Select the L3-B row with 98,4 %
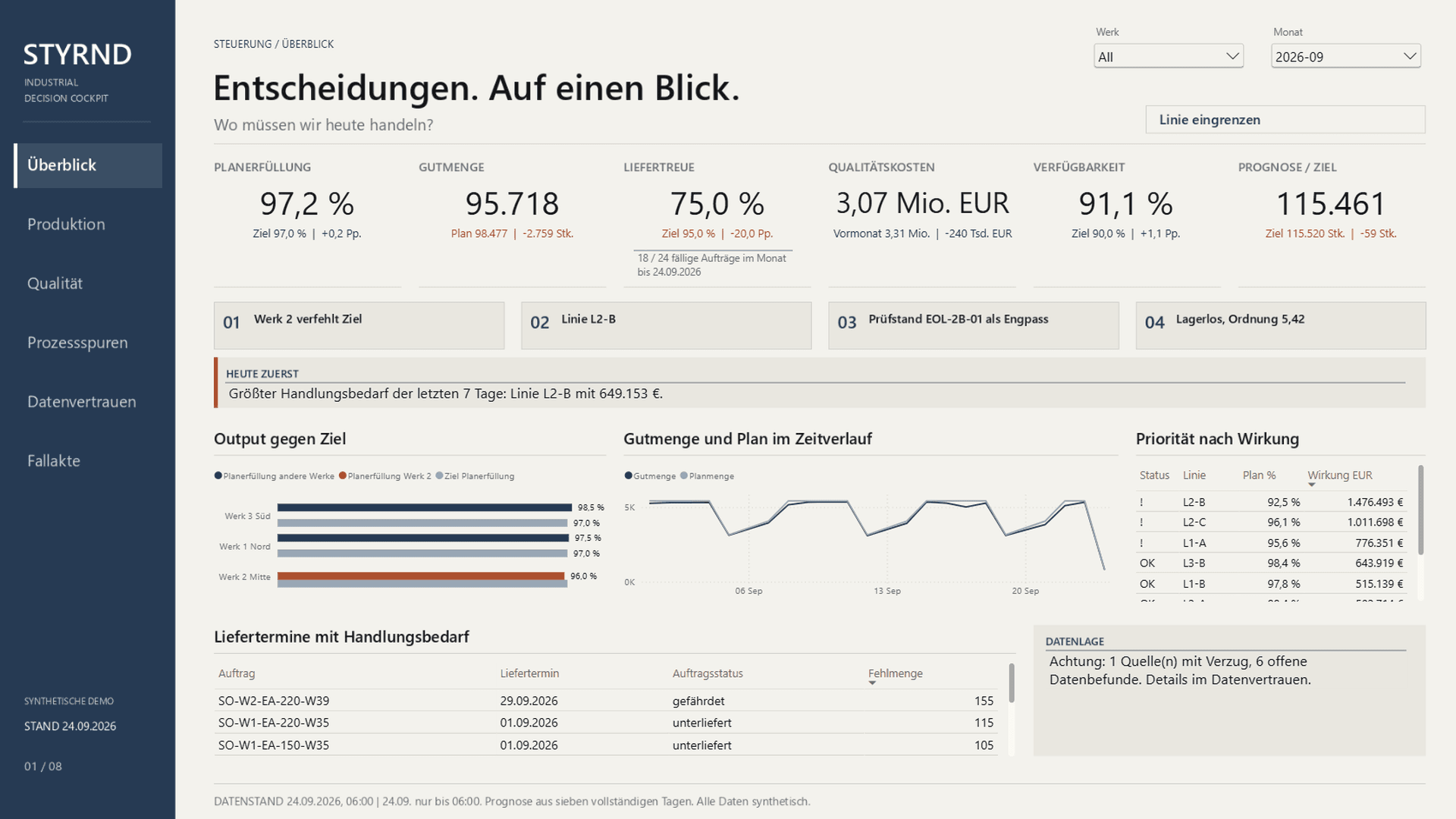Viewport: 1456px width, 819px height. click(1272, 563)
